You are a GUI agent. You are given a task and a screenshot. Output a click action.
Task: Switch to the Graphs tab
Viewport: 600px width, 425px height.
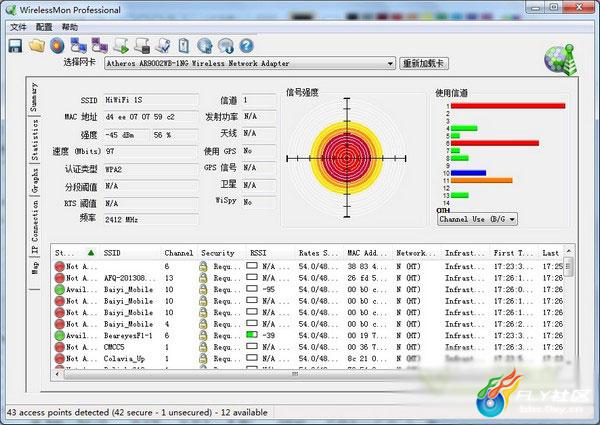pyautogui.click(x=35, y=180)
